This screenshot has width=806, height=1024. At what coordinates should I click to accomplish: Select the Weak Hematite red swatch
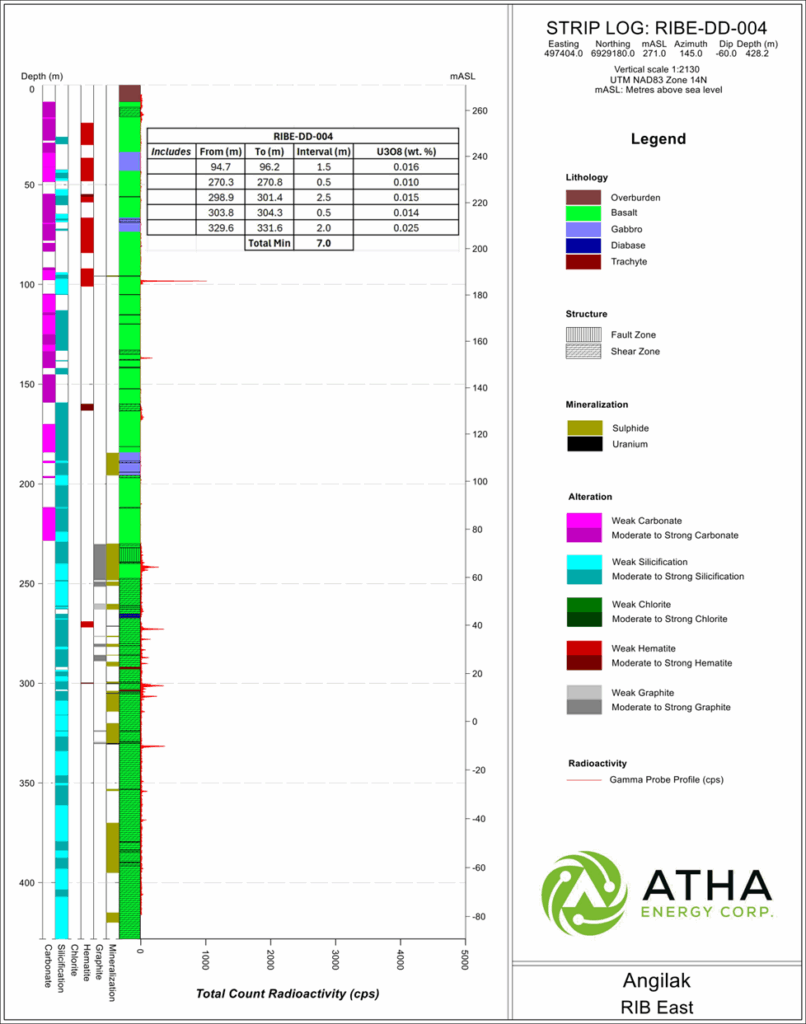pos(584,647)
